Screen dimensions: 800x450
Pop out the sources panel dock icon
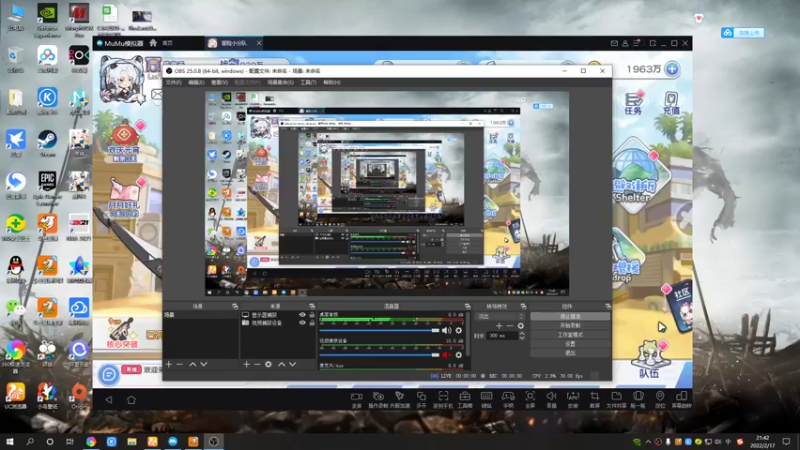[x=312, y=306]
